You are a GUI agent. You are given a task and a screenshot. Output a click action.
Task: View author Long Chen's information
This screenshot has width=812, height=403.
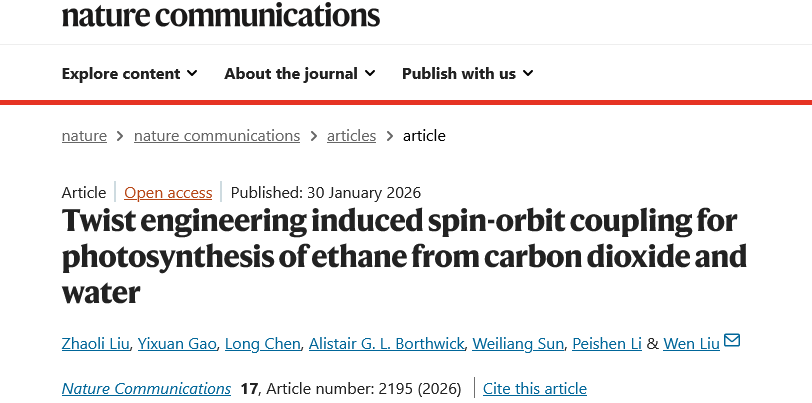(x=263, y=343)
